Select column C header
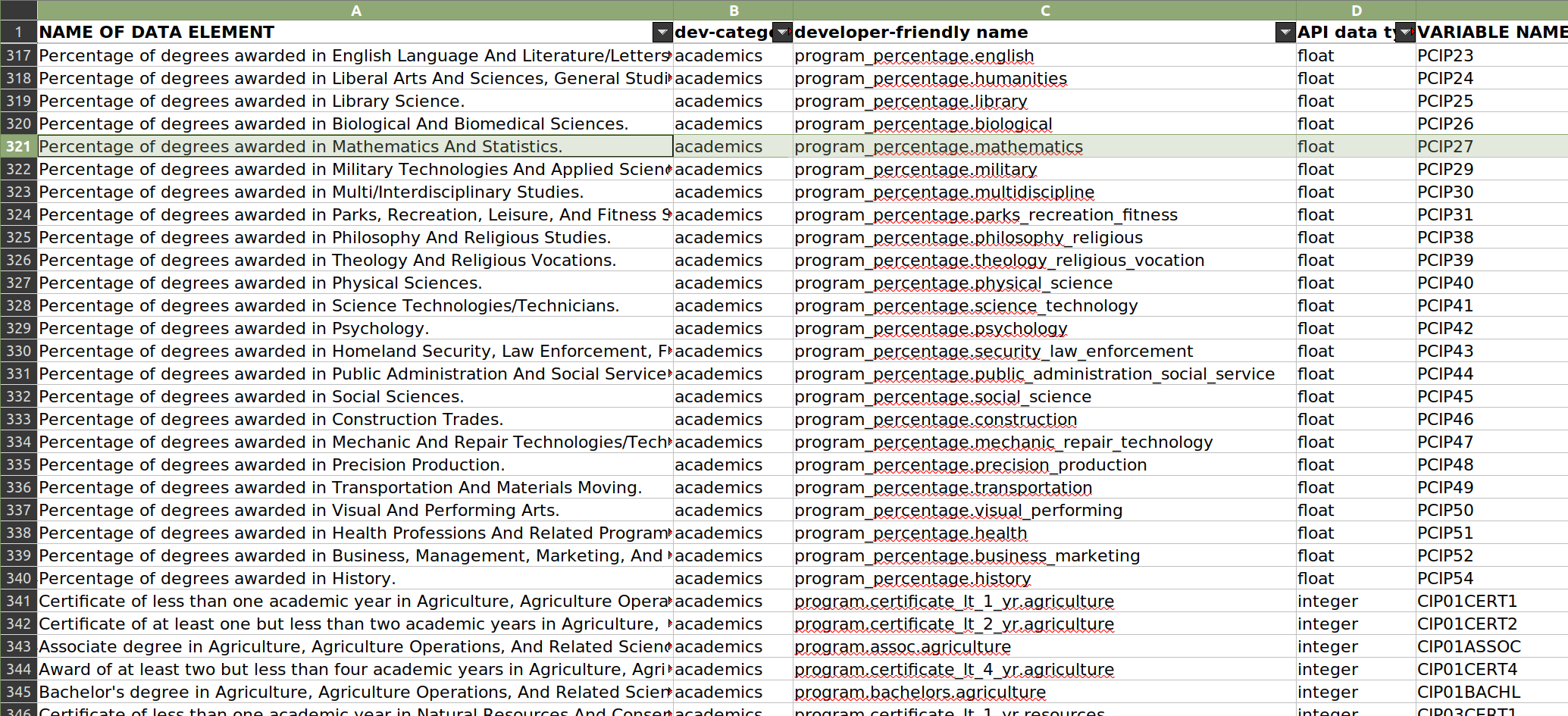 tap(1044, 11)
